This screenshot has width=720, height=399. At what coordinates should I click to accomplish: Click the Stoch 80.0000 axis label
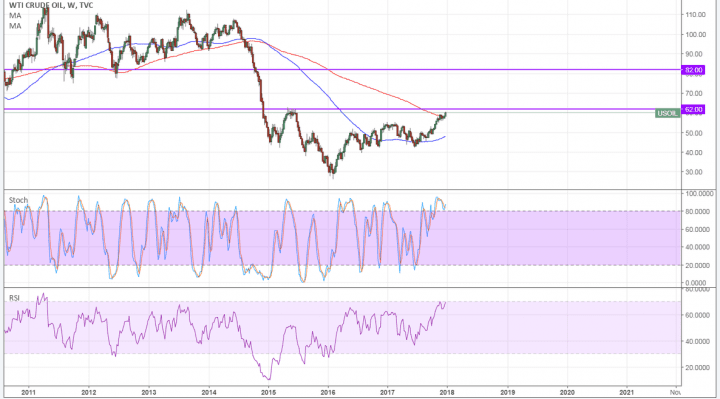pos(699,212)
